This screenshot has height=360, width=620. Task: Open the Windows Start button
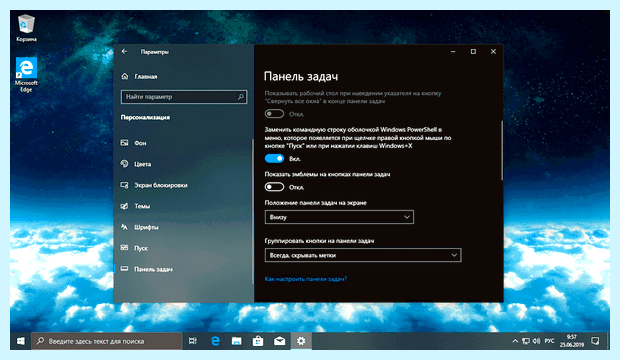coord(21,341)
